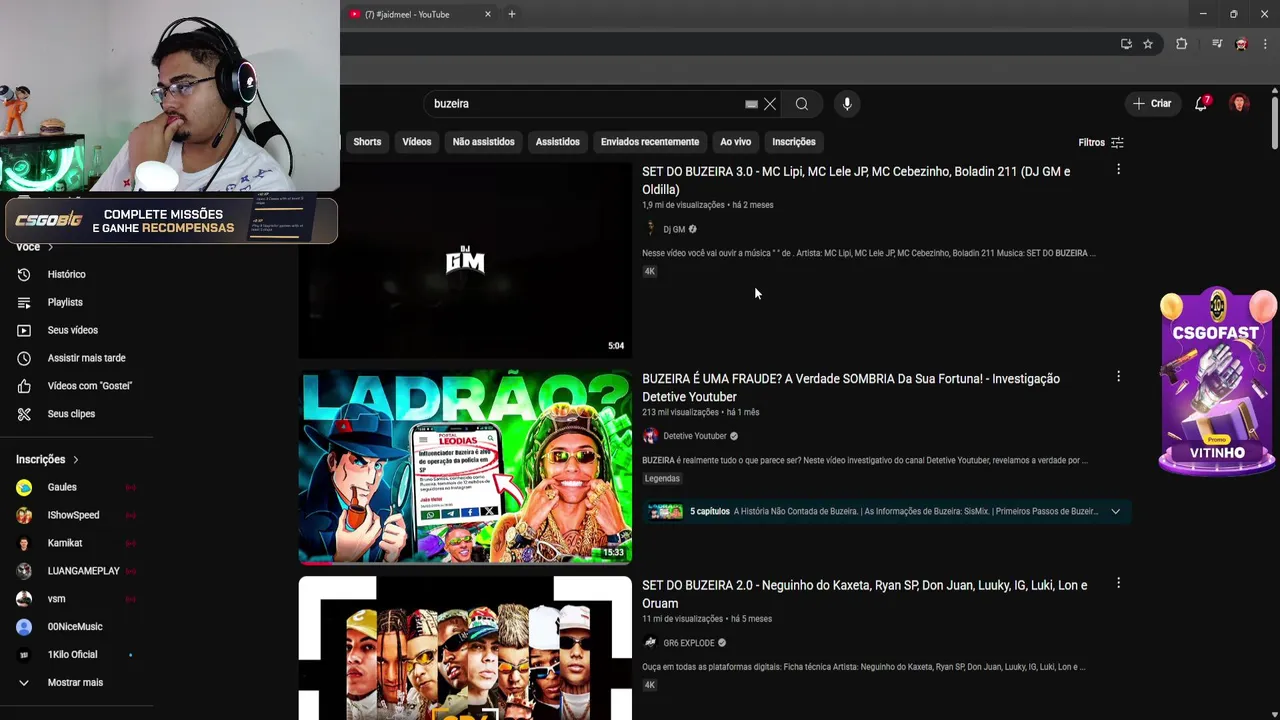The height and width of the screenshot is (720, 1280).
Task: Click the search magnifier button
Action: pyautogui.click(x=802, y=104)
